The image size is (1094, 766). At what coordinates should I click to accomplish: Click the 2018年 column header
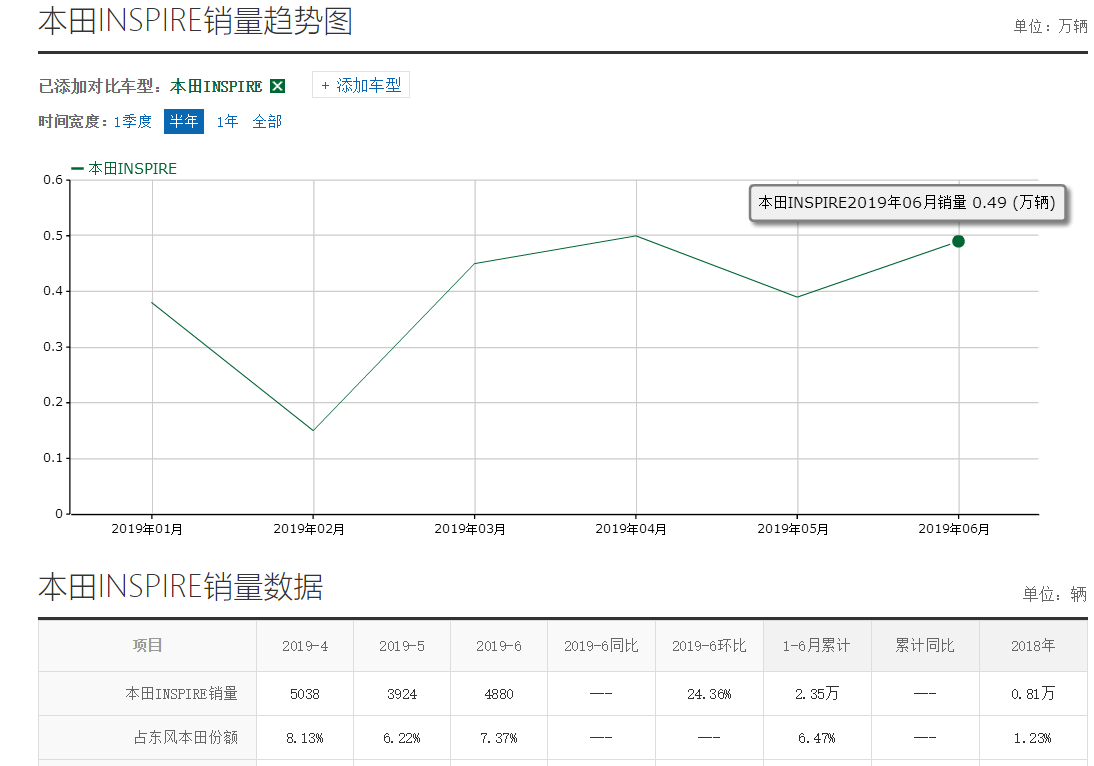pos(1033,646)
